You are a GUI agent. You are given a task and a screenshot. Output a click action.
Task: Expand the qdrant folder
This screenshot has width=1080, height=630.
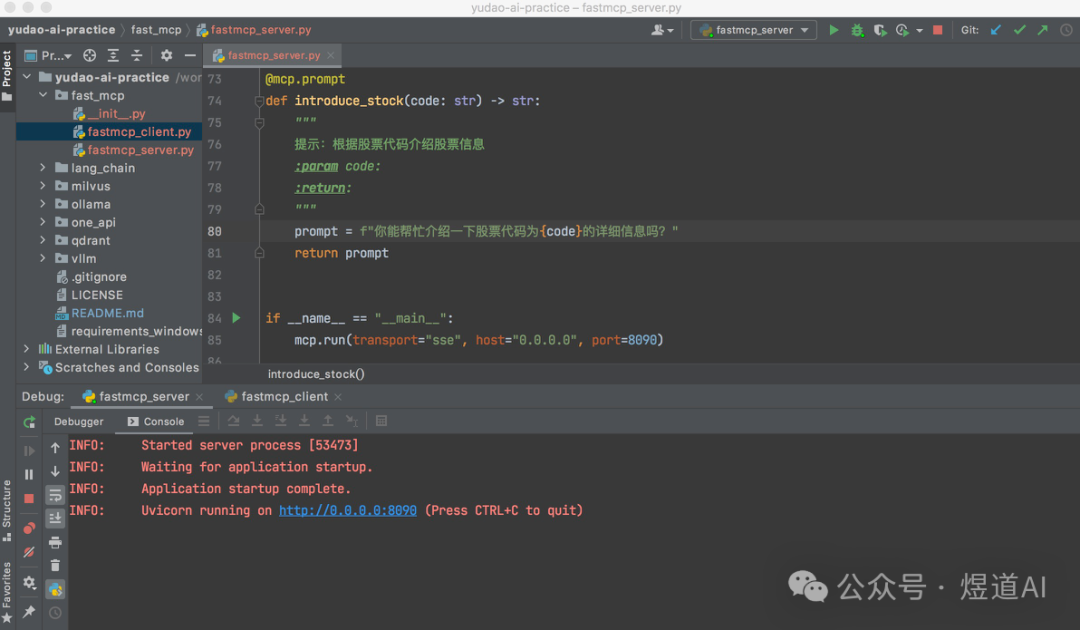click(x=43, y=240)
